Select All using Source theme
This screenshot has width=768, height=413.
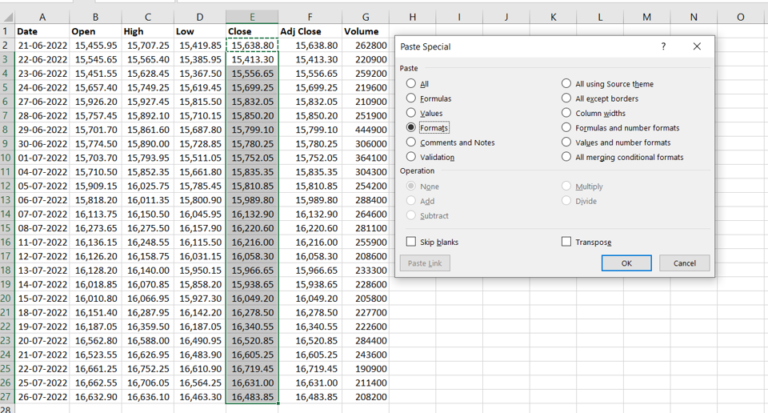click(x=567, y=84)
